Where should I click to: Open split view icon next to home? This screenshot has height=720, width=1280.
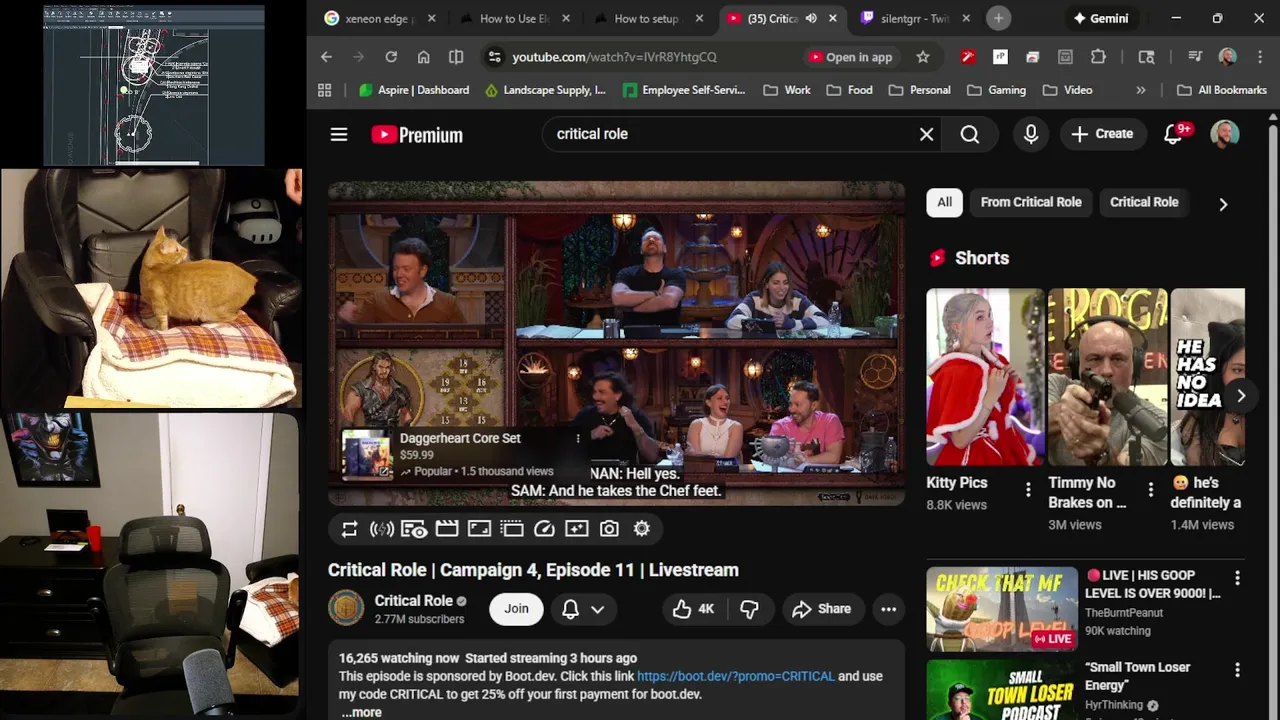(x=456, y=57)
